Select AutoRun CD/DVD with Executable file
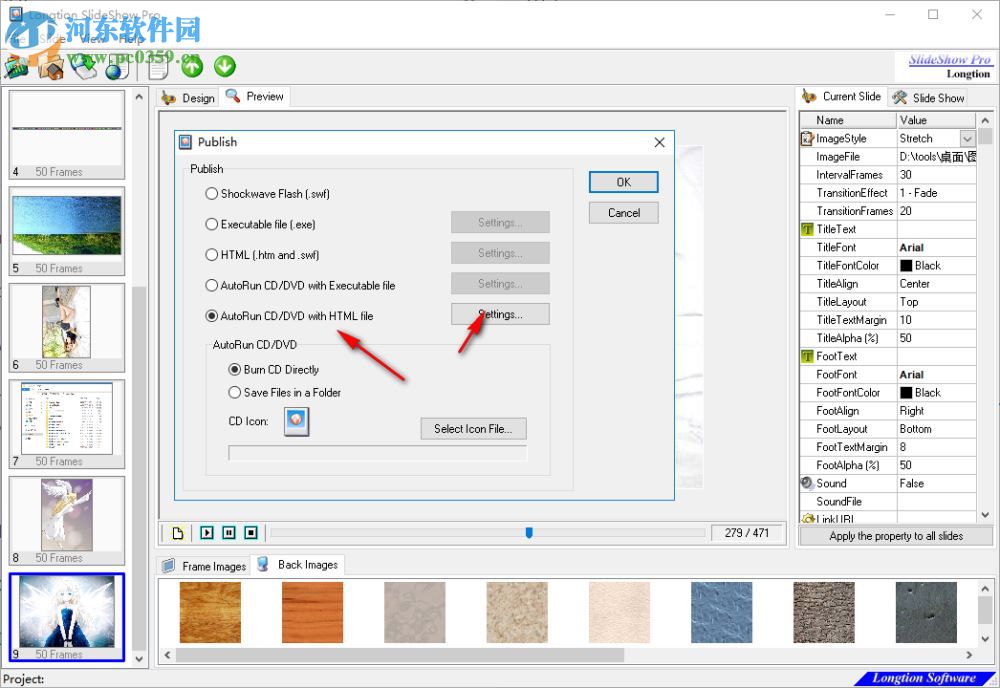Viewport: 1000px width, 688px height. (x=210, y=285)
